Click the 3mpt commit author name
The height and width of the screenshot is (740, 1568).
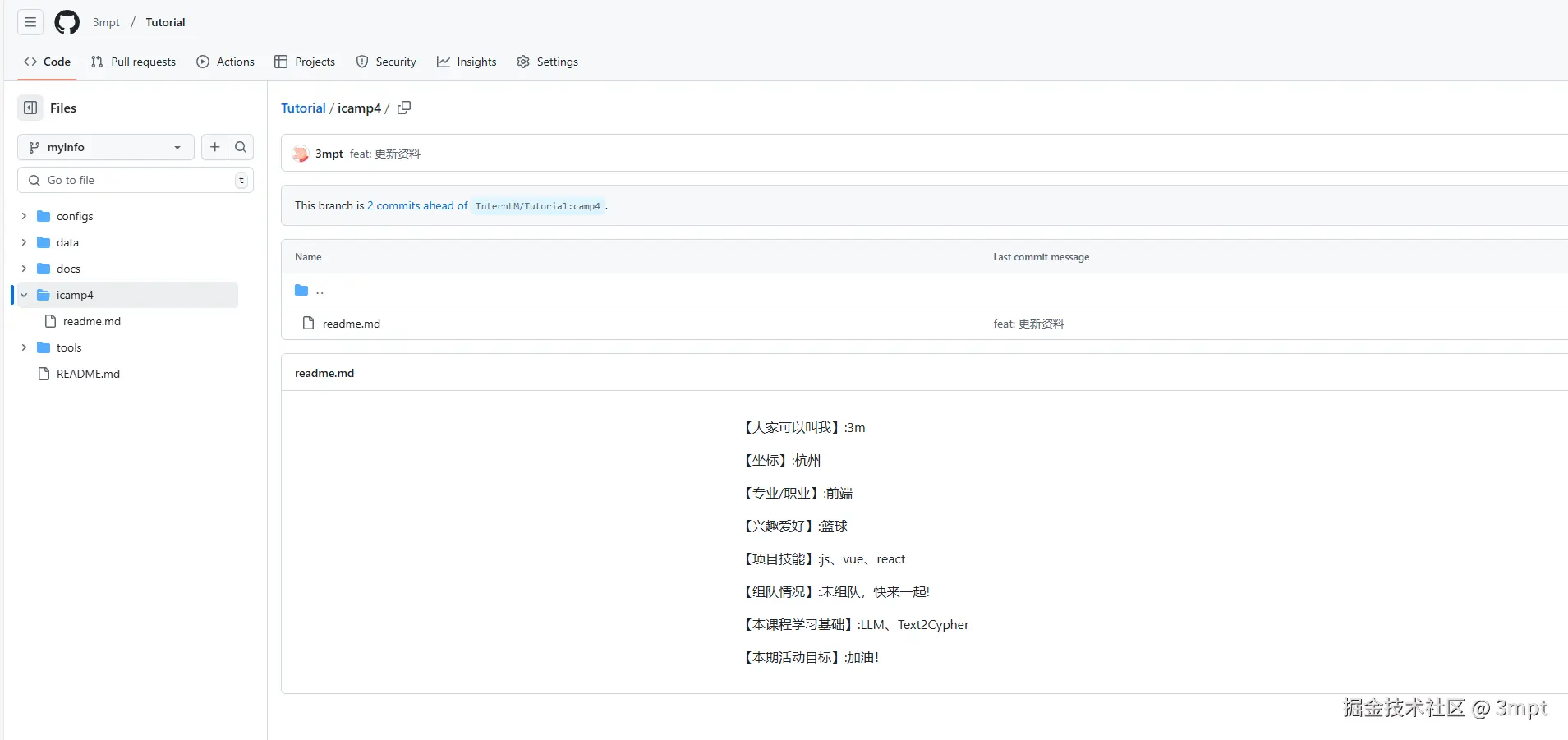coord(329,154)
